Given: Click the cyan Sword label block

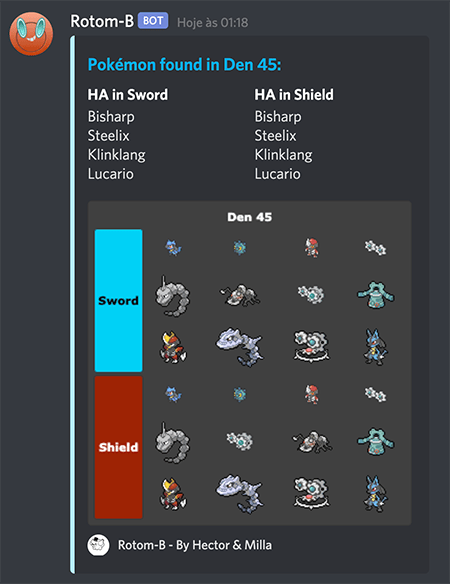Looking at the screenshot, I should [x=118, y=301].
